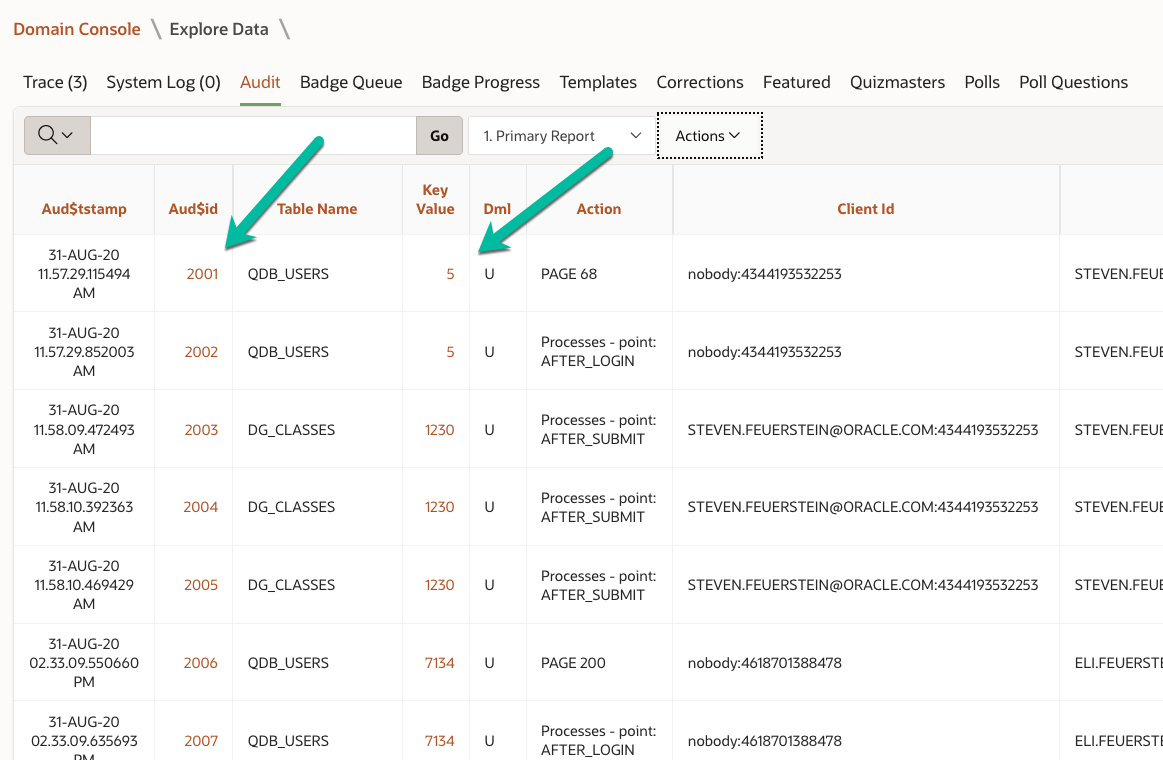The height and width of the screenshot is (760, 1163).
Task: Expand the chevron next to the magnifier icon
Action: point(67,135)
